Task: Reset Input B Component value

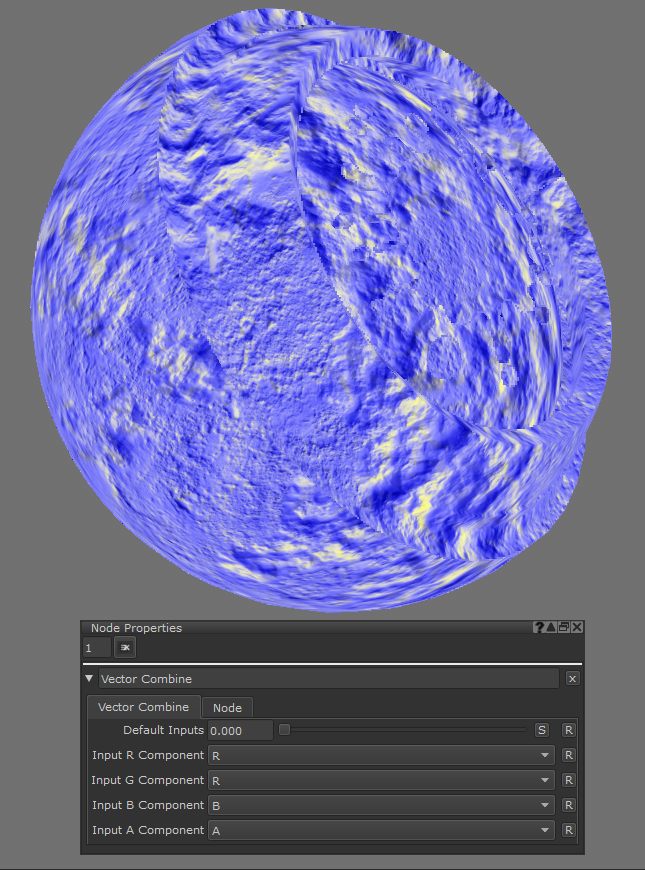Action: 569,805
